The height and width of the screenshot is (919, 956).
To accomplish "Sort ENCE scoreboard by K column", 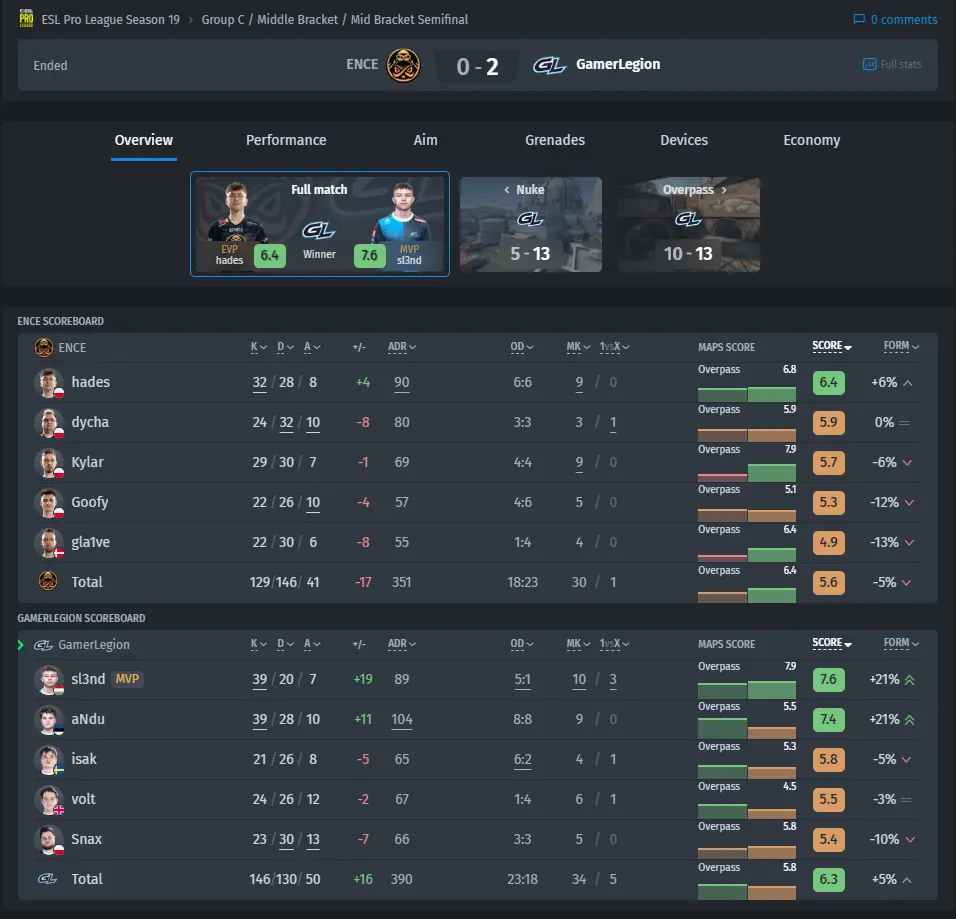I will tap(259, 347).
